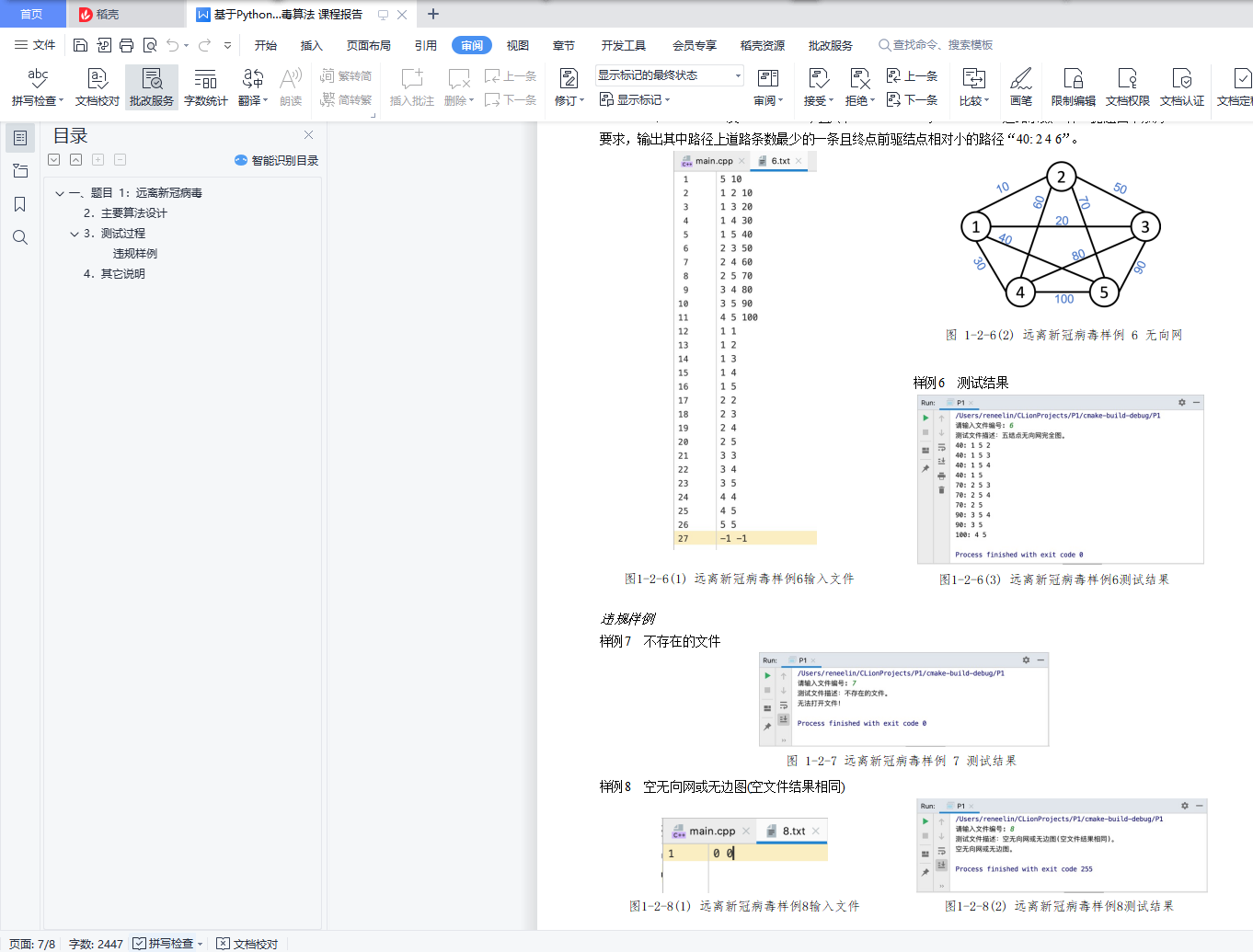Open 批改服务 tool in the ribbon
Image resolution: width=1253 pixels, height=952 pixels.
point(152,87)
